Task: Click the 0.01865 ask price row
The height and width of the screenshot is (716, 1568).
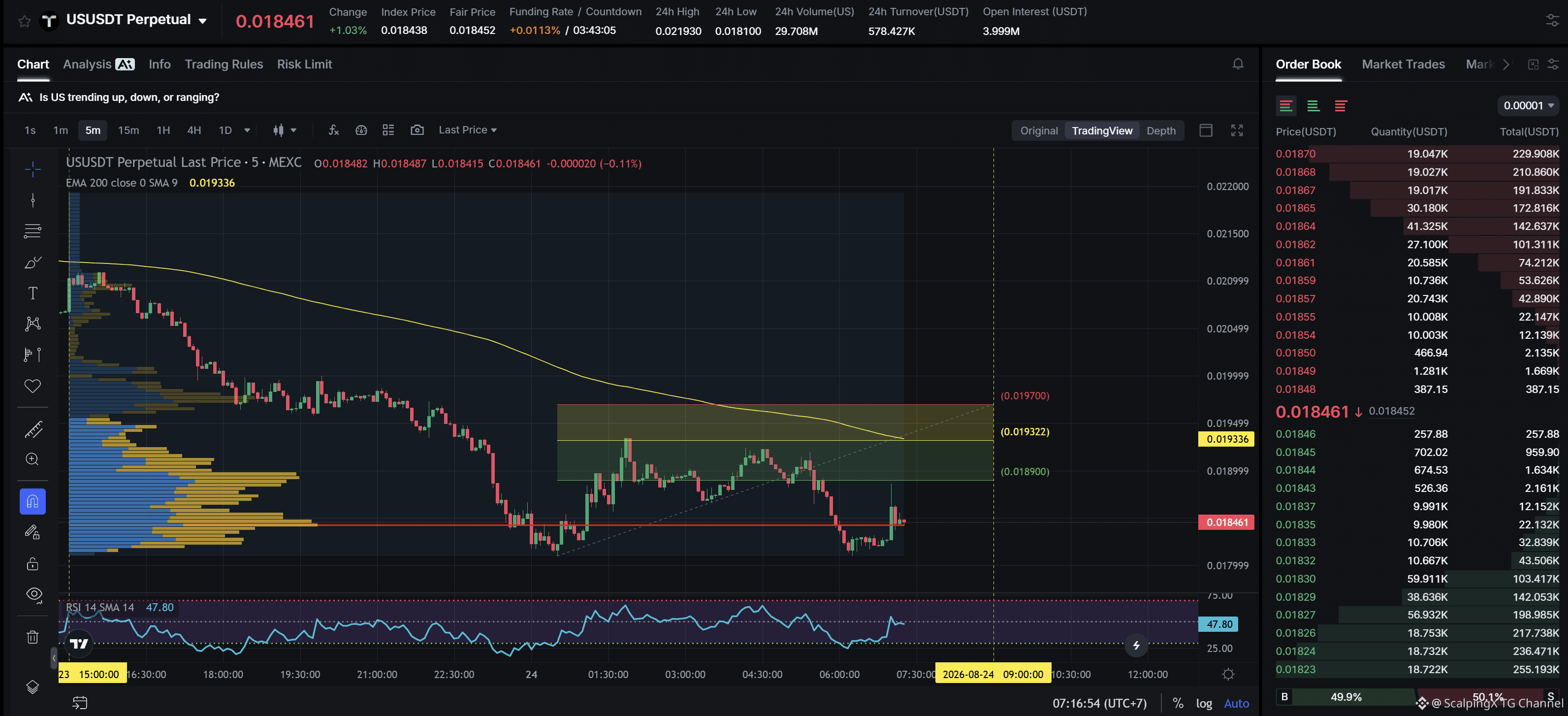Action: [1417, 208]
